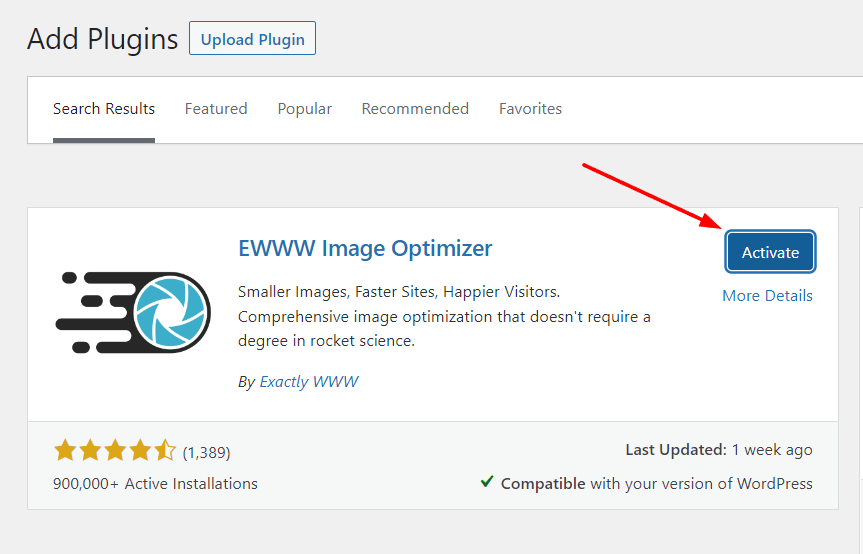Screen dimensions: 863x554
Task: Click the third gold rating star
Action: pyautogui.click(x=115, y=451)
